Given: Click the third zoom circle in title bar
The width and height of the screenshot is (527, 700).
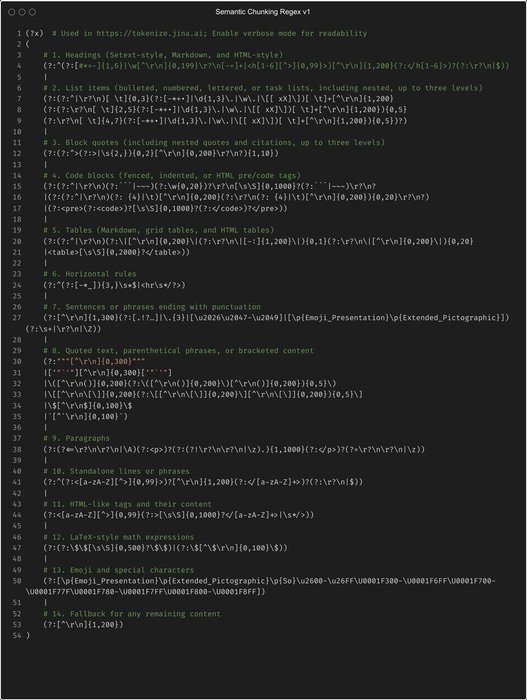Looking at the screenshot, I should [33, 12].
